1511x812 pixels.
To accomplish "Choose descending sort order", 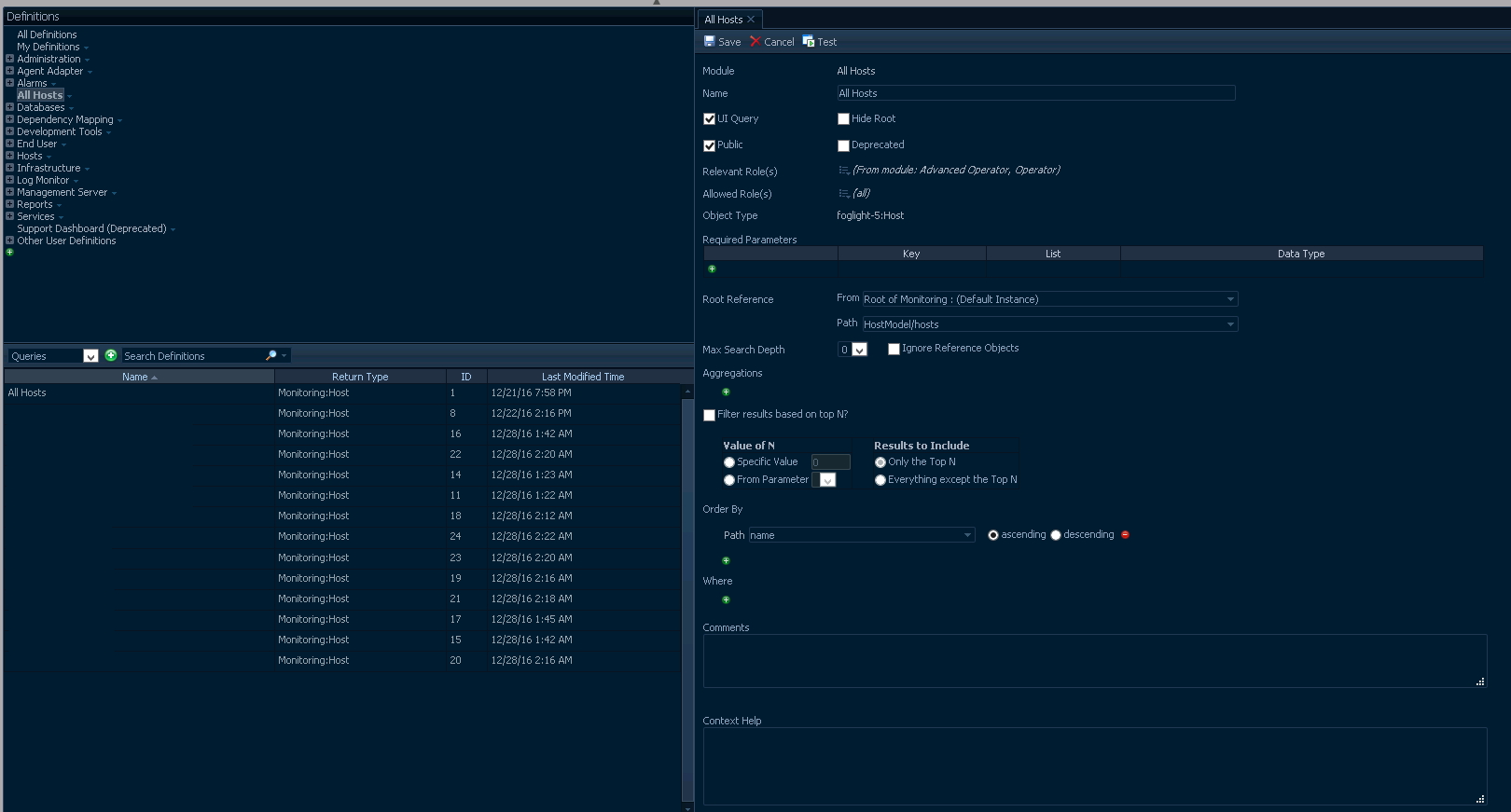I will (1056, 535).
